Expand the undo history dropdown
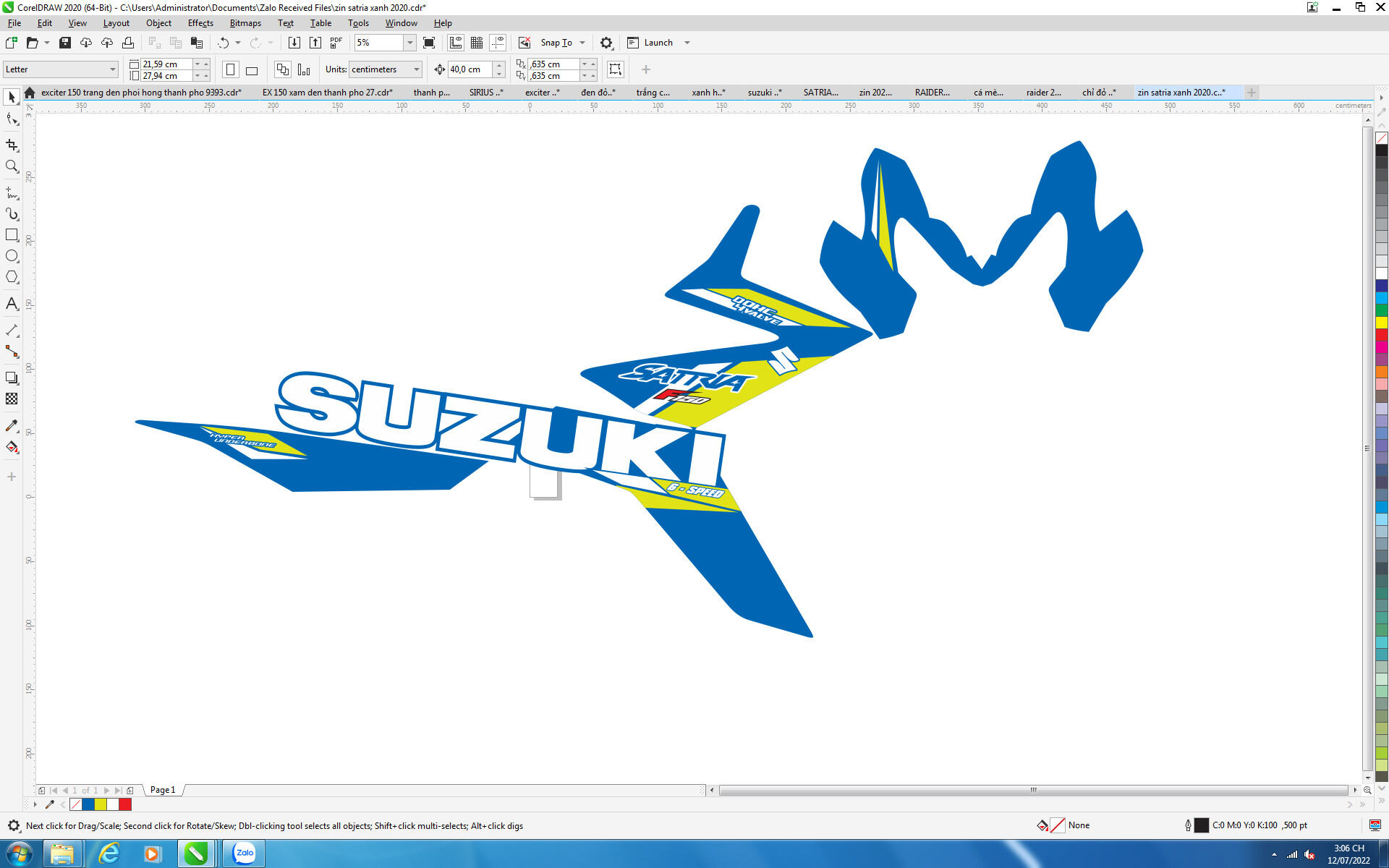This screenshot has height=868, width=1389. click(x=238, y=43)
